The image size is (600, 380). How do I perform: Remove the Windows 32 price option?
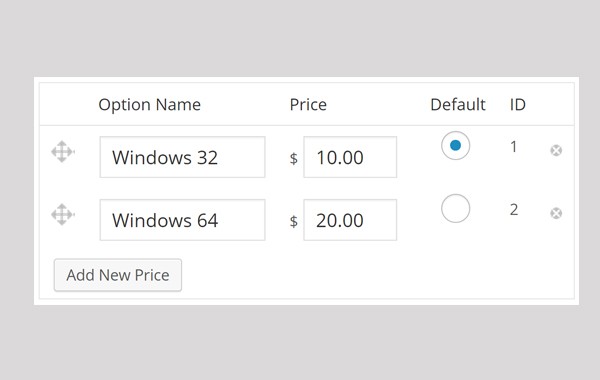tap(556, 150)
